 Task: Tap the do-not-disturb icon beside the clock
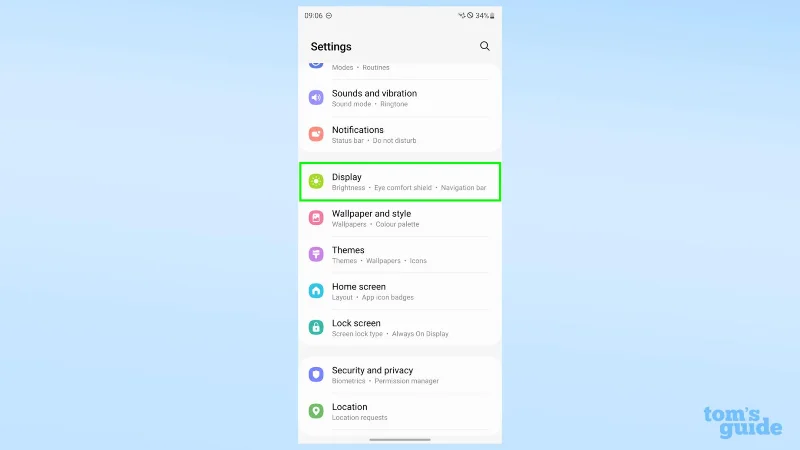(x=329, y=16)
